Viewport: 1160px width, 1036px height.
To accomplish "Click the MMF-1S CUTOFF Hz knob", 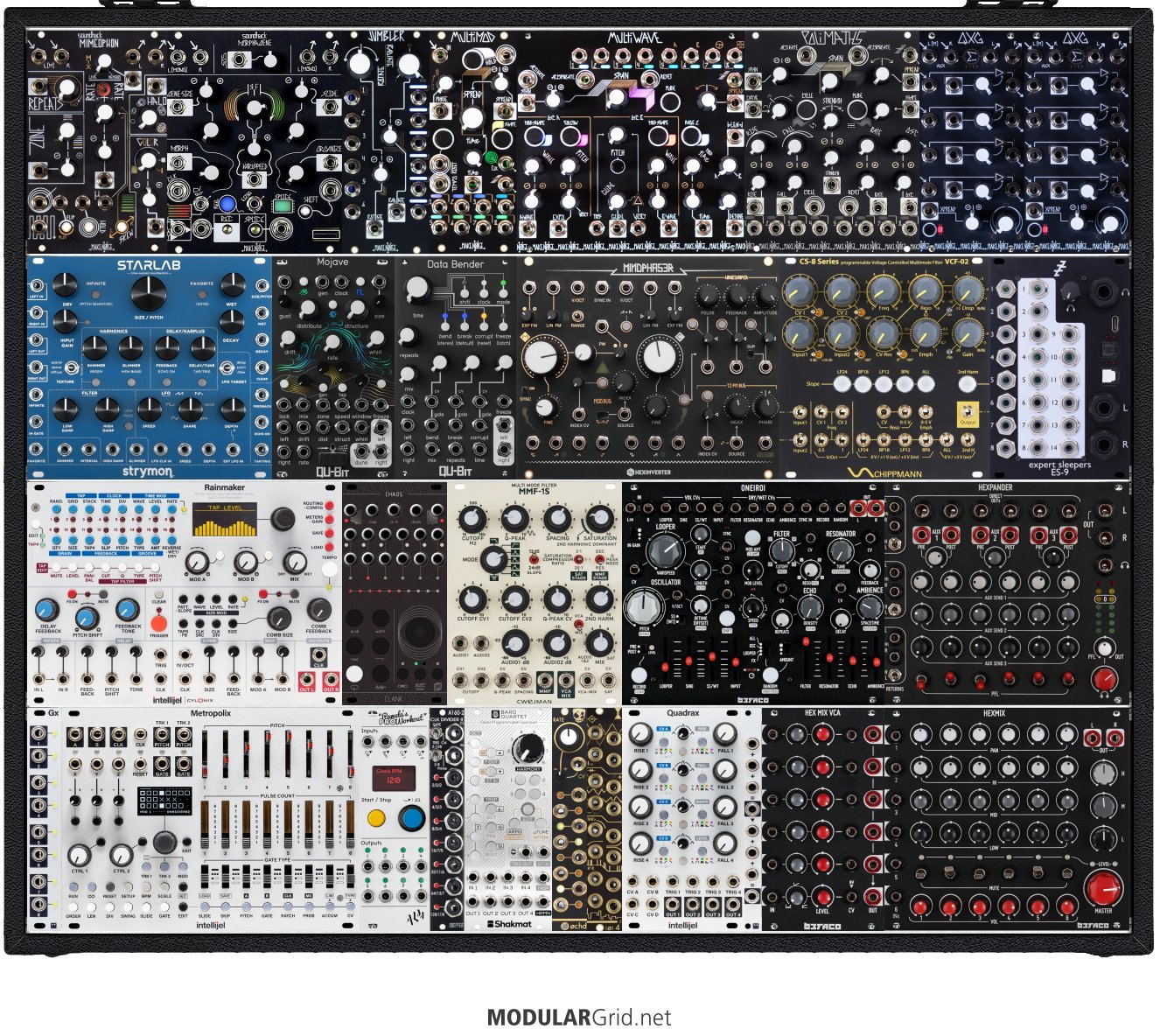I will (x=472, y=519).
